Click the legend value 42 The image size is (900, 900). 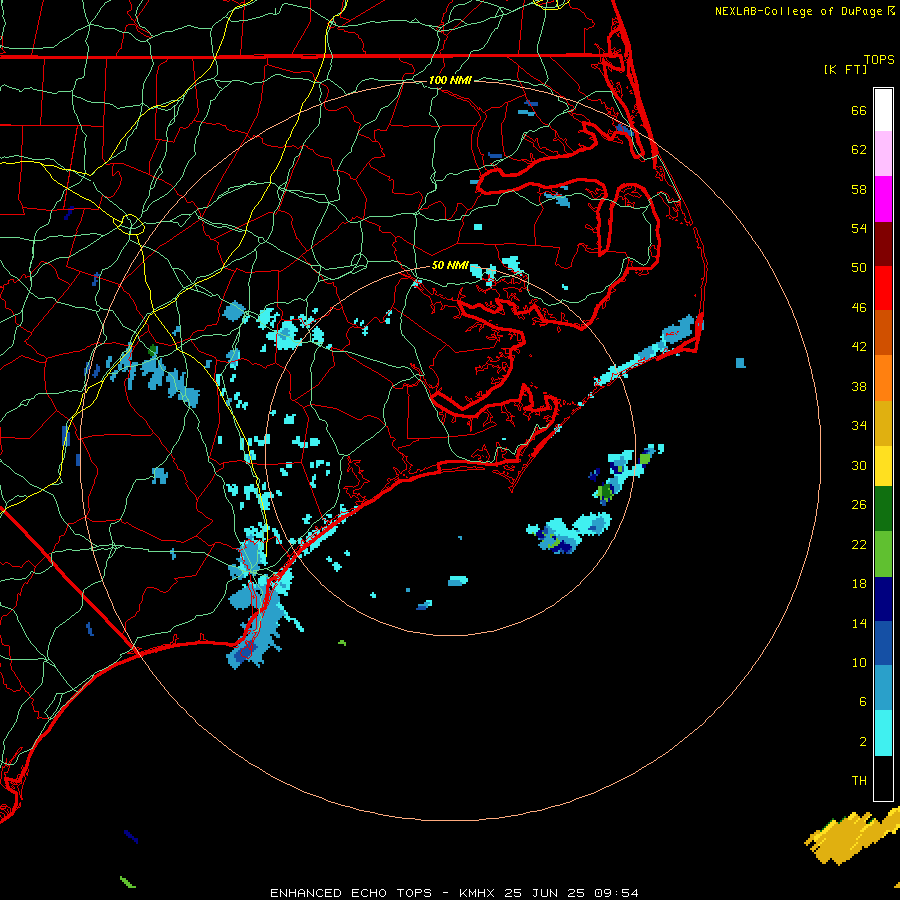pyautogui.click(x=859, y=347)
